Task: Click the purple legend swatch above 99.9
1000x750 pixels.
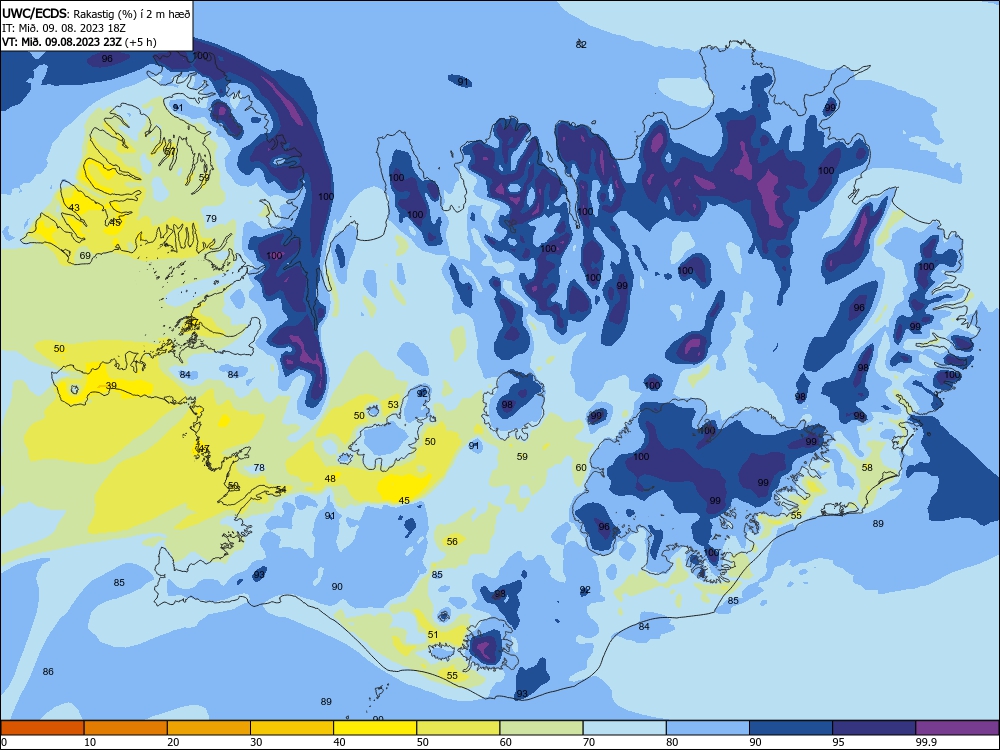Action: (957, 728)
